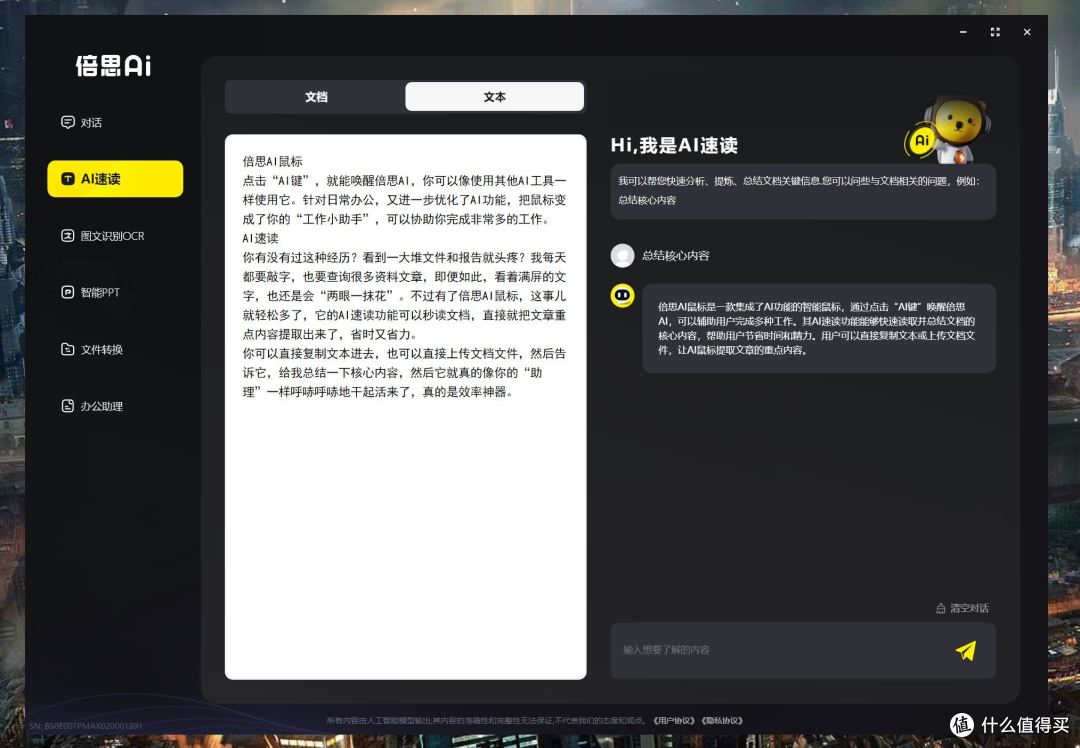Click the grey user avatar circle
This screenshot has height=748, width=1080.
click(623, 256)
